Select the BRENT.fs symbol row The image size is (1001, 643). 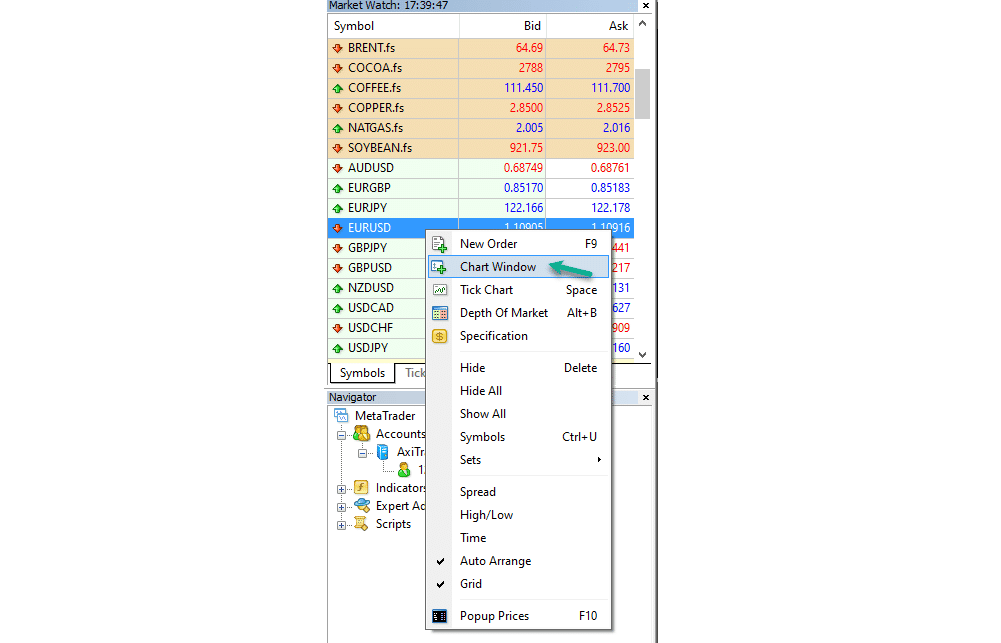click(x=392, y=48)
